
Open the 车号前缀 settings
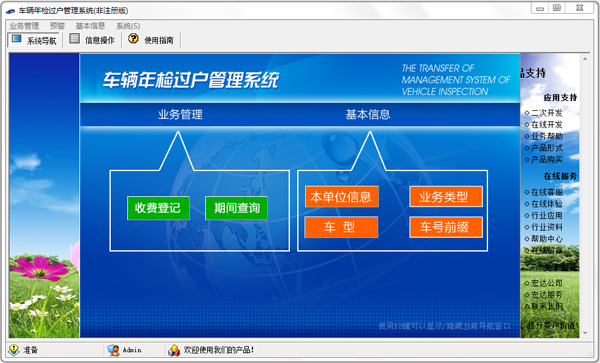tap(446, 227)
